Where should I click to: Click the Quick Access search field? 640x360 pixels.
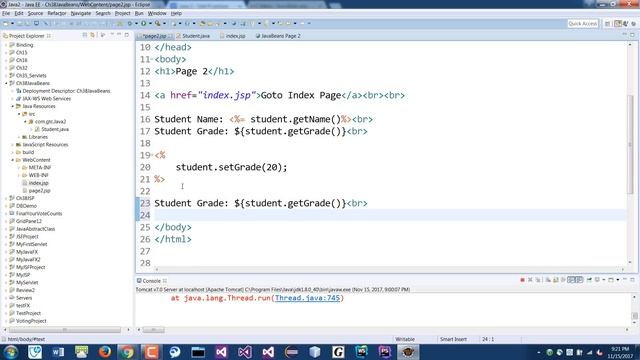point(583,24)
